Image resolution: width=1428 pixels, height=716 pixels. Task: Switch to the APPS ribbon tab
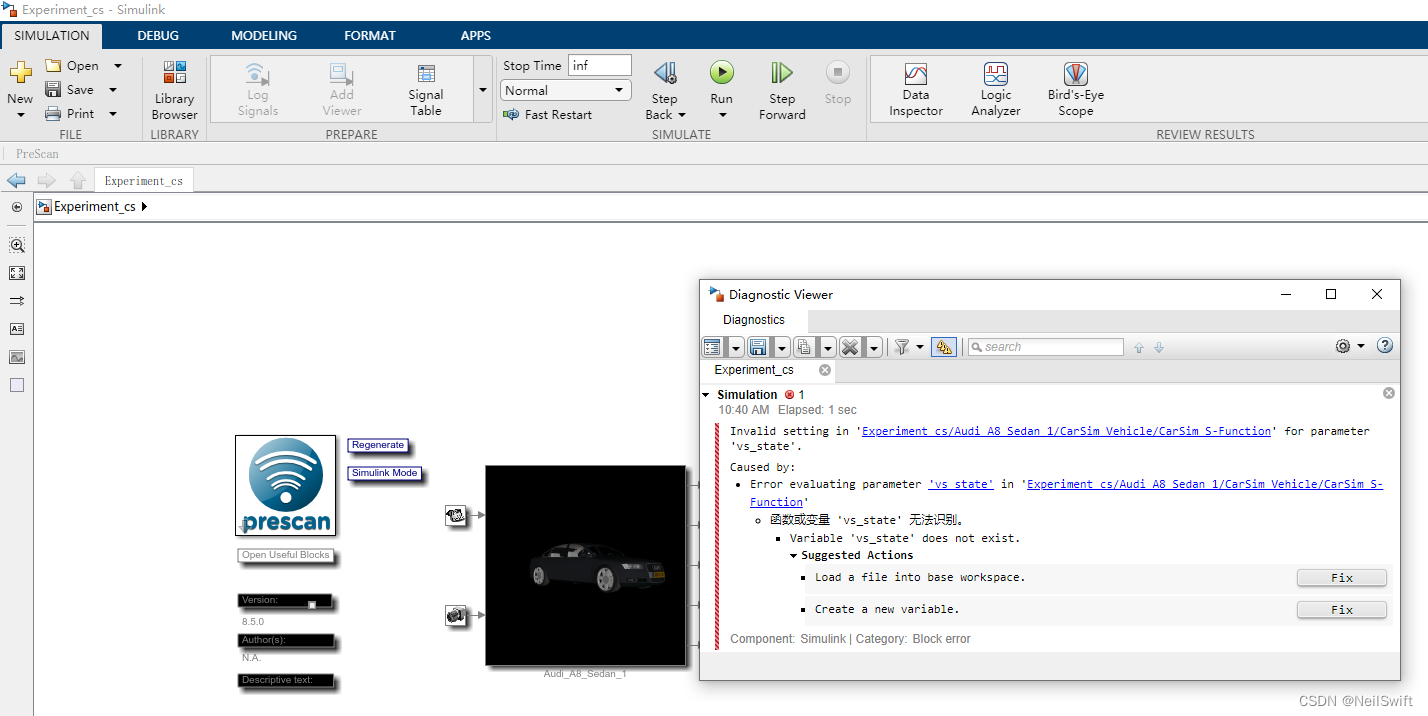point(476,35)
